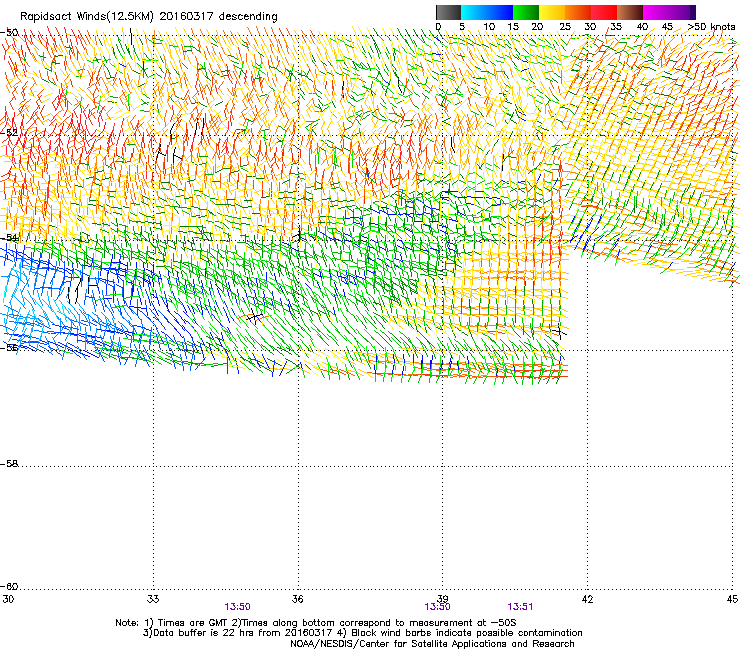Click the "45" longitude axis label

(x=732, y=599)
